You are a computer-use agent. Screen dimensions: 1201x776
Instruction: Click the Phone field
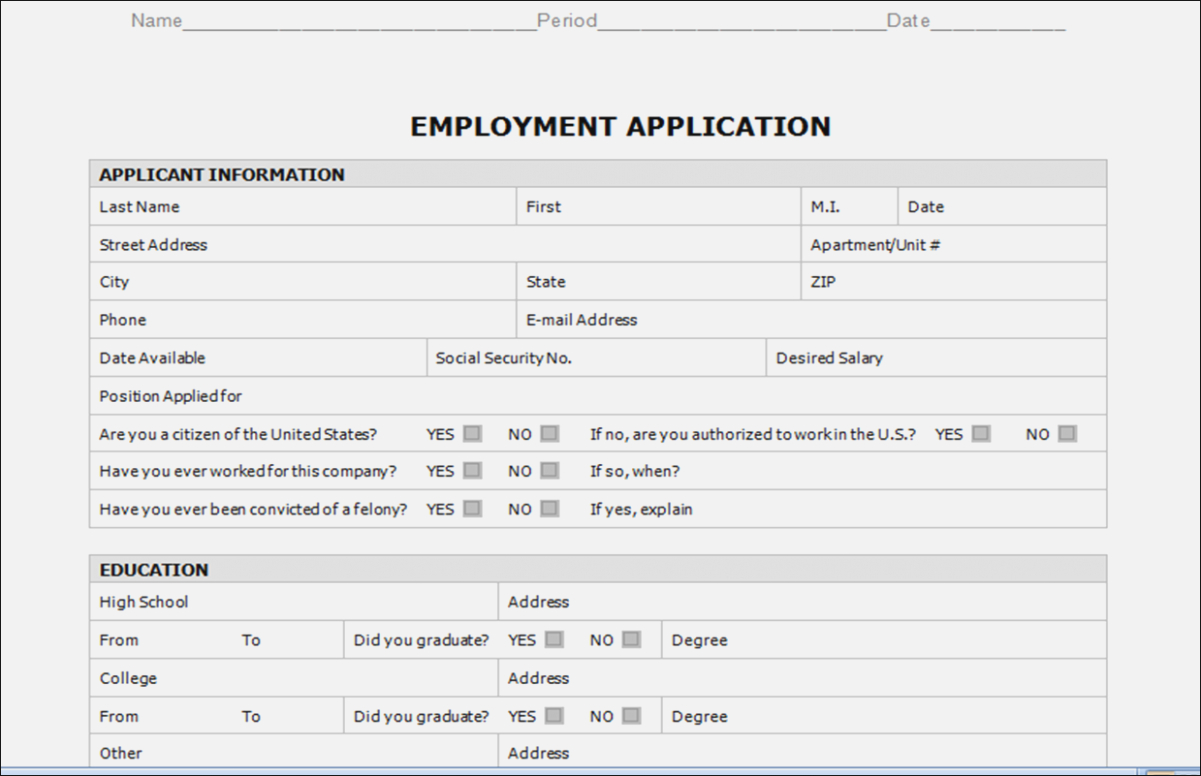click(303, 319)
